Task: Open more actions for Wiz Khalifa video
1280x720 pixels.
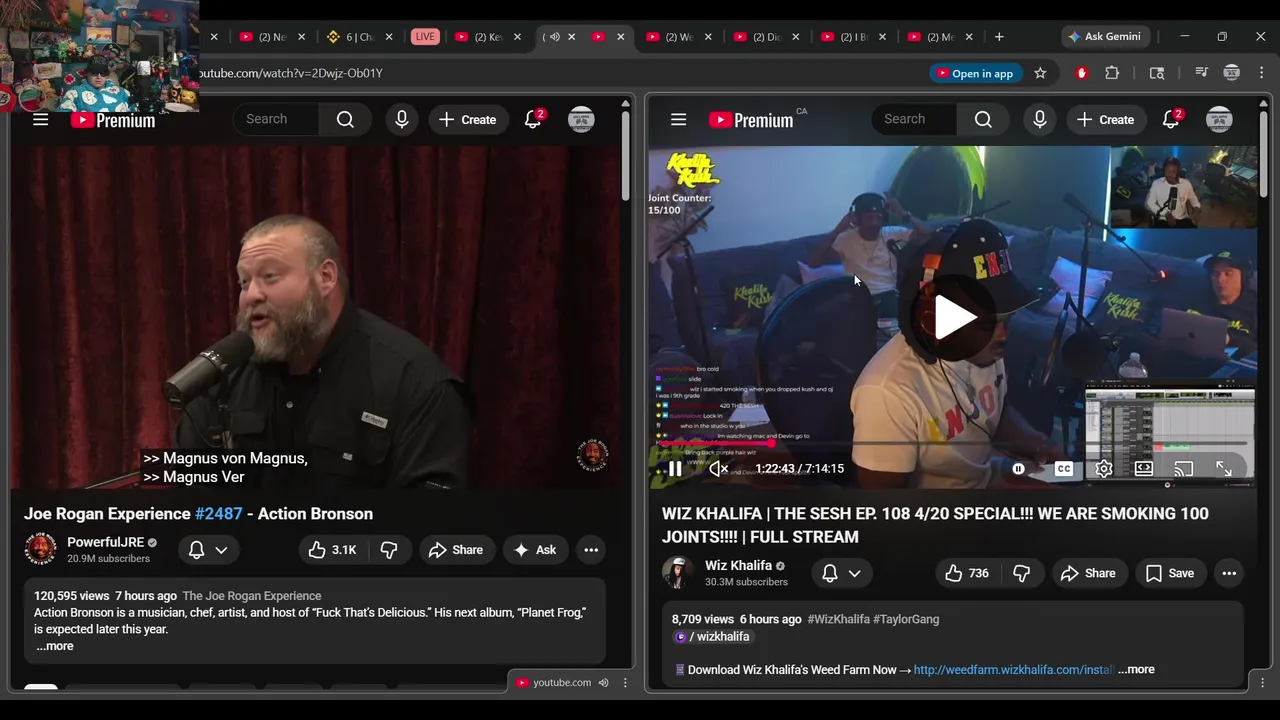Action: [1229, 573]
